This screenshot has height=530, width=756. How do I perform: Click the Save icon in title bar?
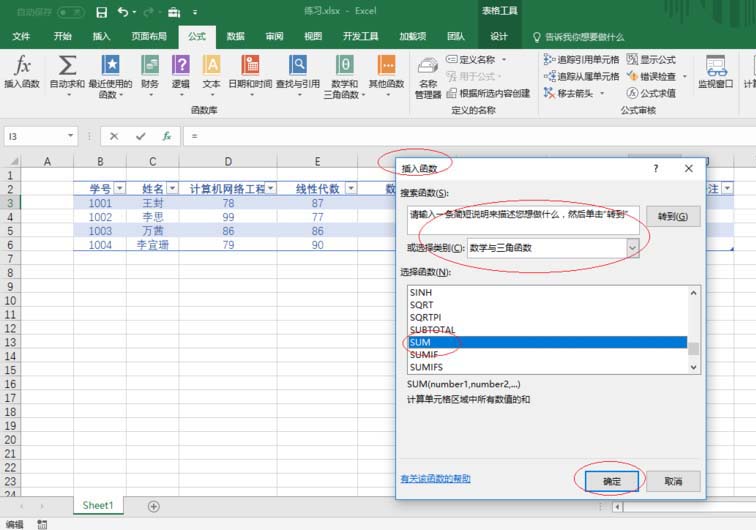(101, 12)
